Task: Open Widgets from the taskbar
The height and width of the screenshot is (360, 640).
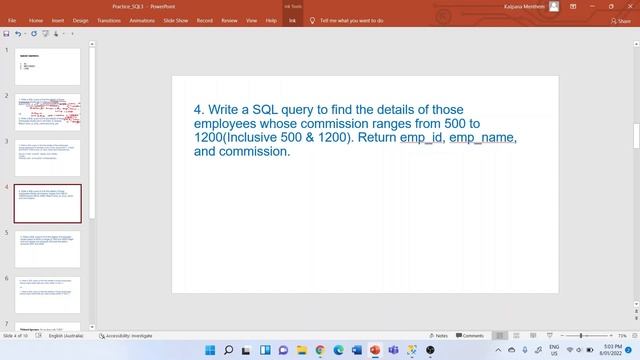Action: 265,350
